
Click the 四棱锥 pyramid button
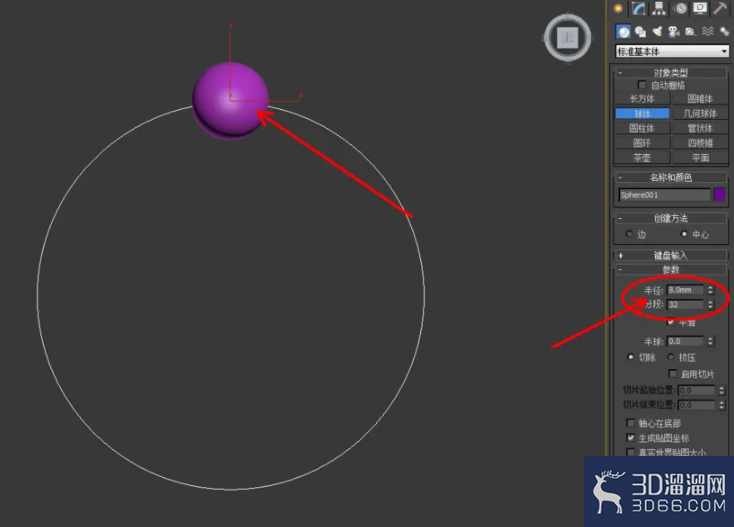700,143
